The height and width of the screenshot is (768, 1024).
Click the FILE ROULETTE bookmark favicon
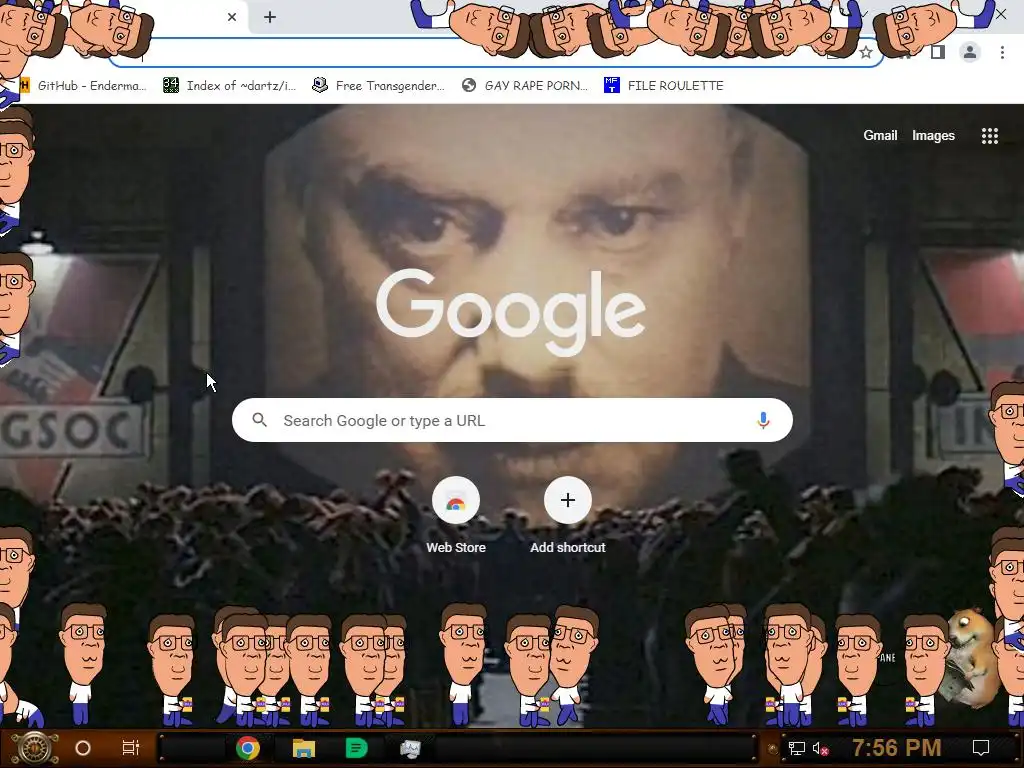pos(611,86)
